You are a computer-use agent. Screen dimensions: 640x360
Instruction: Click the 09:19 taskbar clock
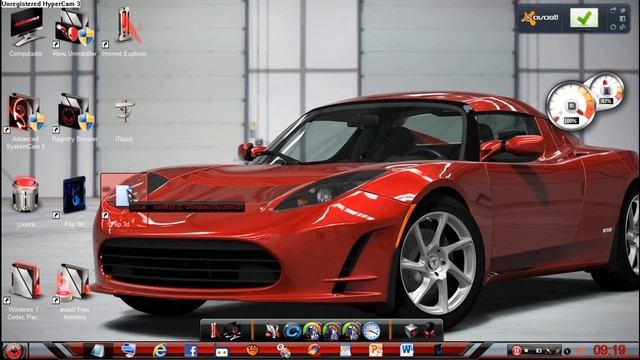[610, 350]
